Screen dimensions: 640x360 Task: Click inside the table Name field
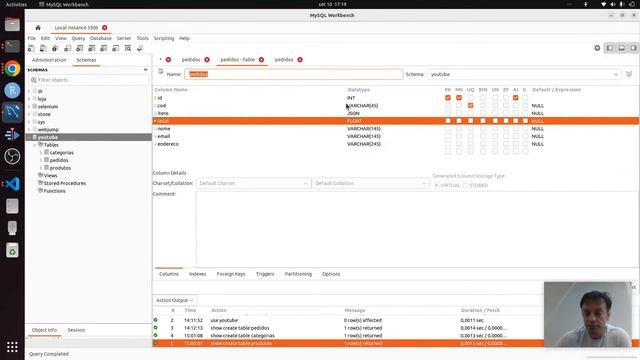click(293, 74)
